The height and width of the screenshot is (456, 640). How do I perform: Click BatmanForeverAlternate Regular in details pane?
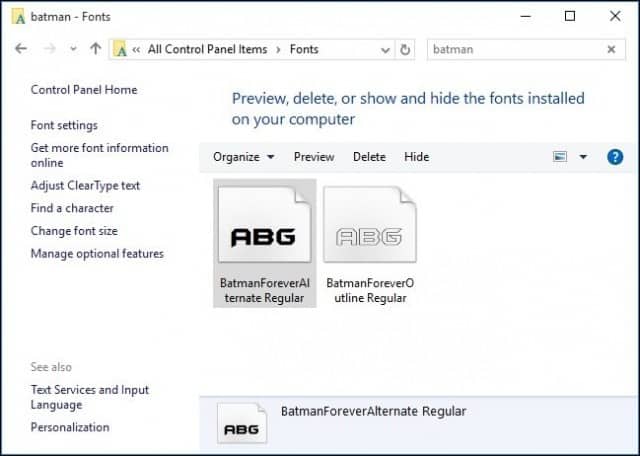click(373, 411)
